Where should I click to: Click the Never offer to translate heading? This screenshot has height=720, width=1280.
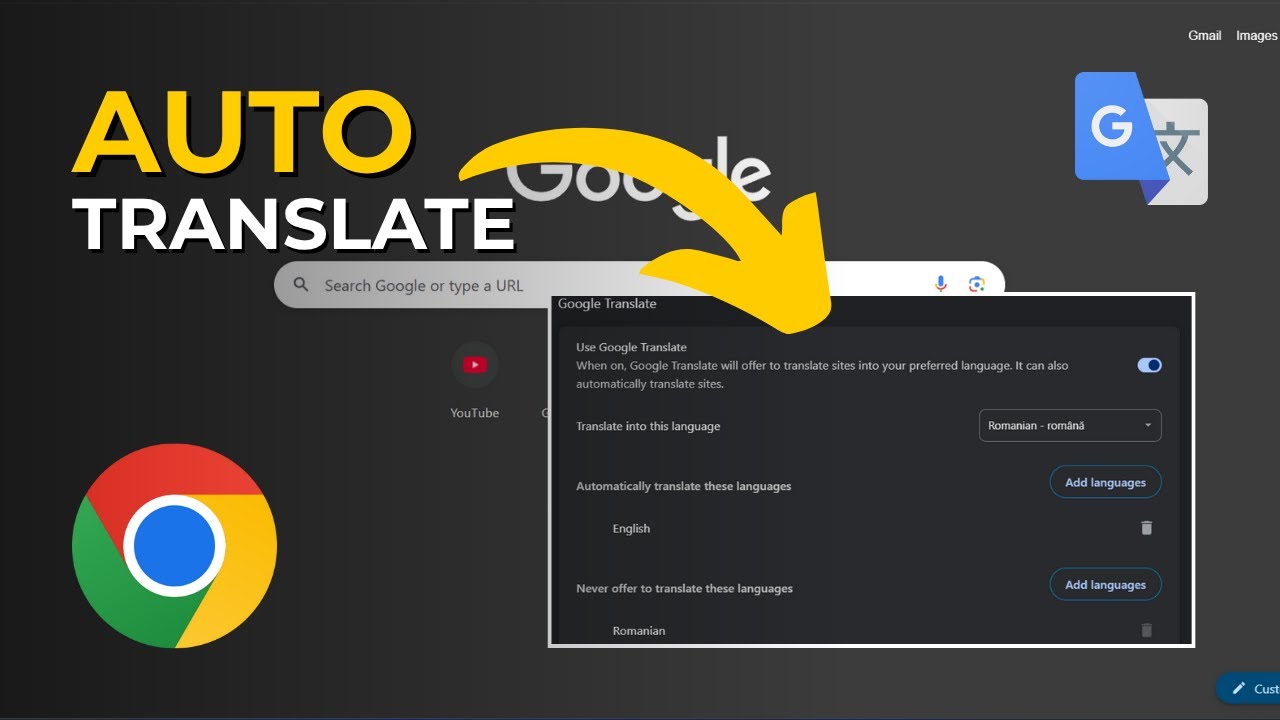pos(684,588)
